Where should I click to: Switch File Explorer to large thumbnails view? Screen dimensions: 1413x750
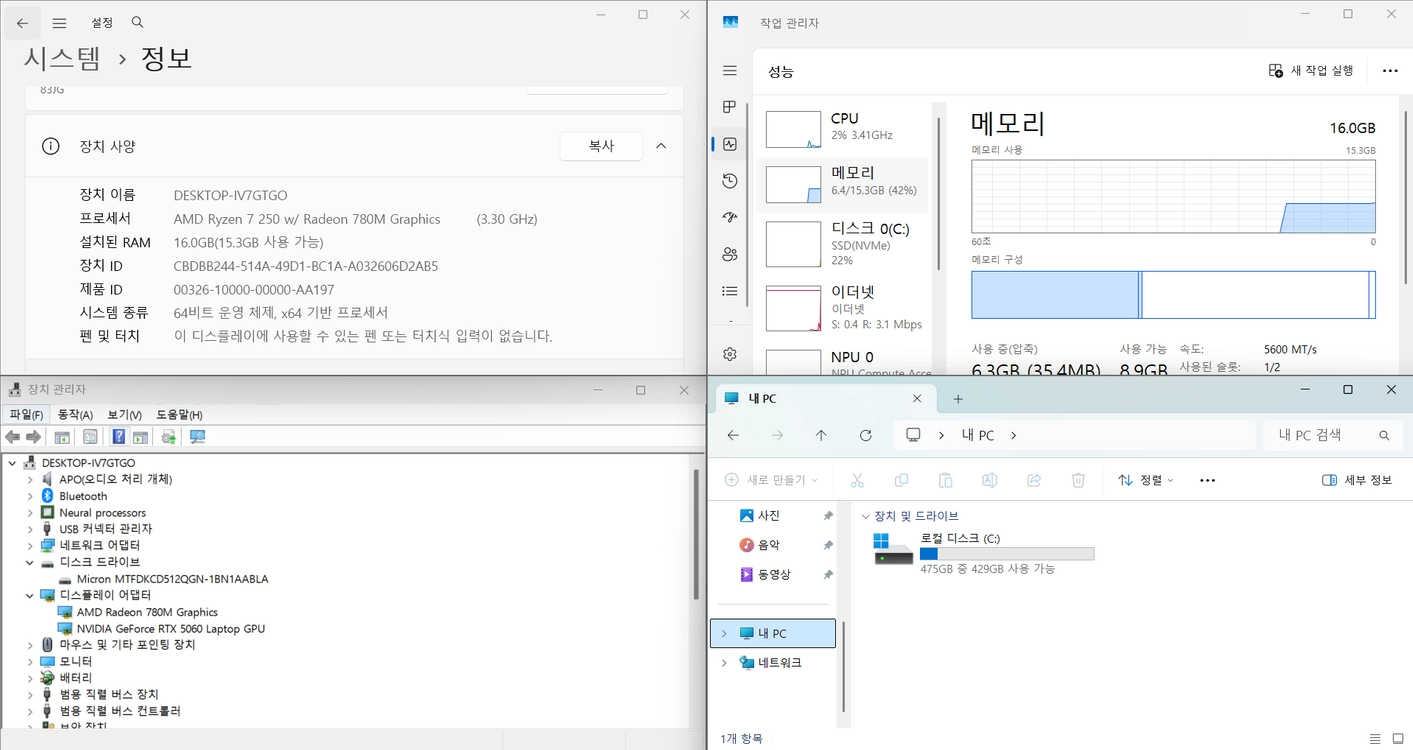point(1398,738)
